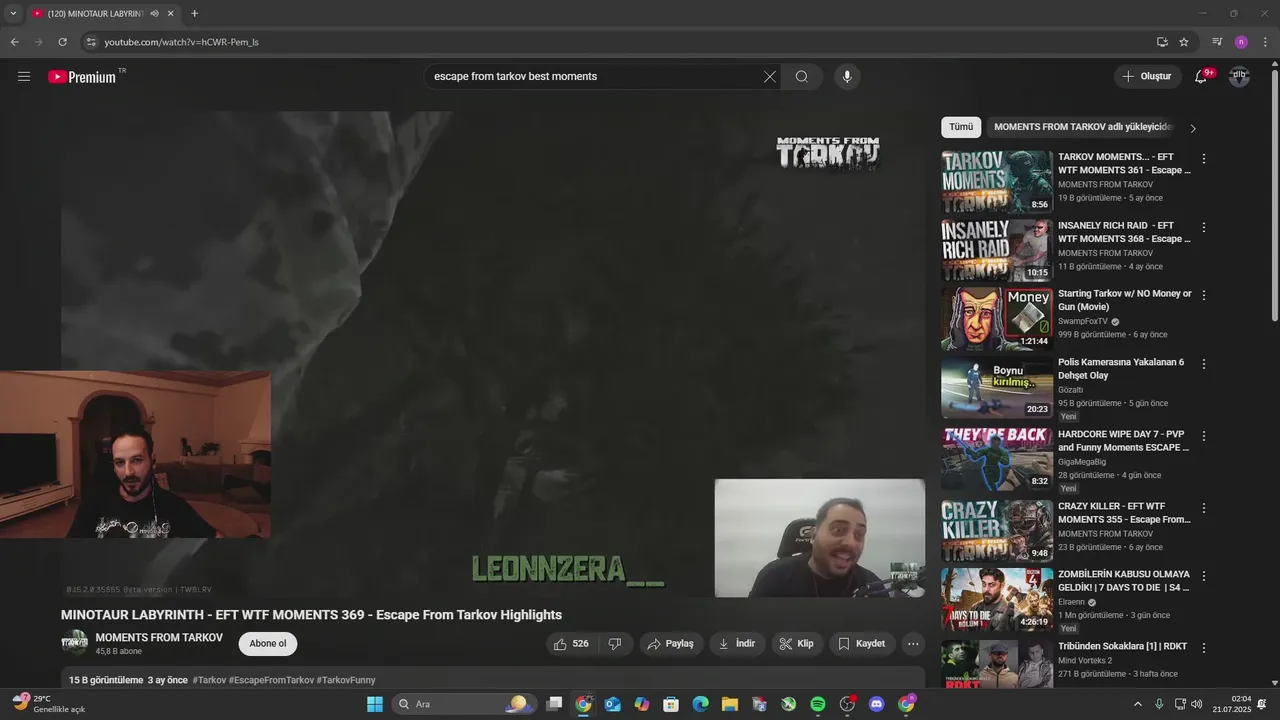
Task: Click the İndir download button
Action: 737,644
